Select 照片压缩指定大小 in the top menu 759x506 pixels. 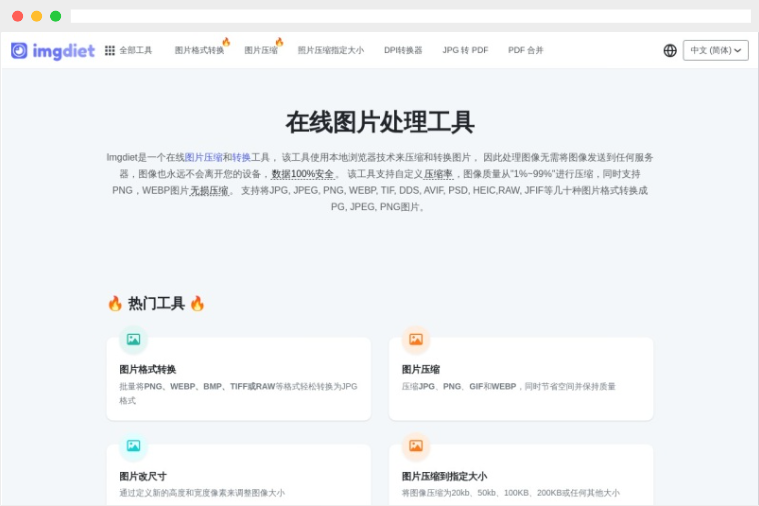click(330, 50)
